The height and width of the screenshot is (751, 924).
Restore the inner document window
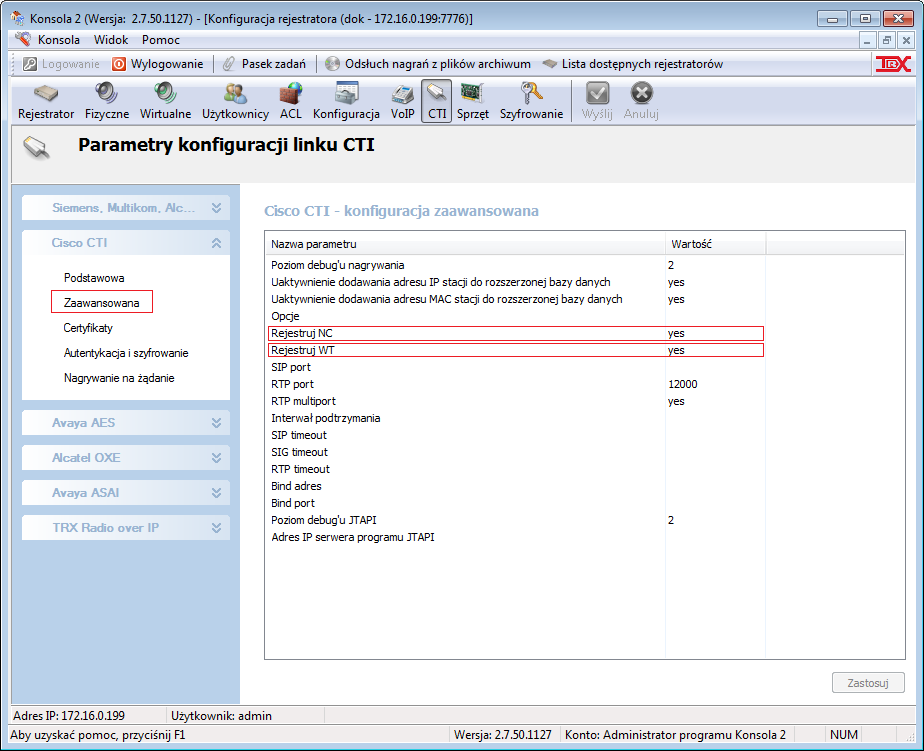[886, 40]
